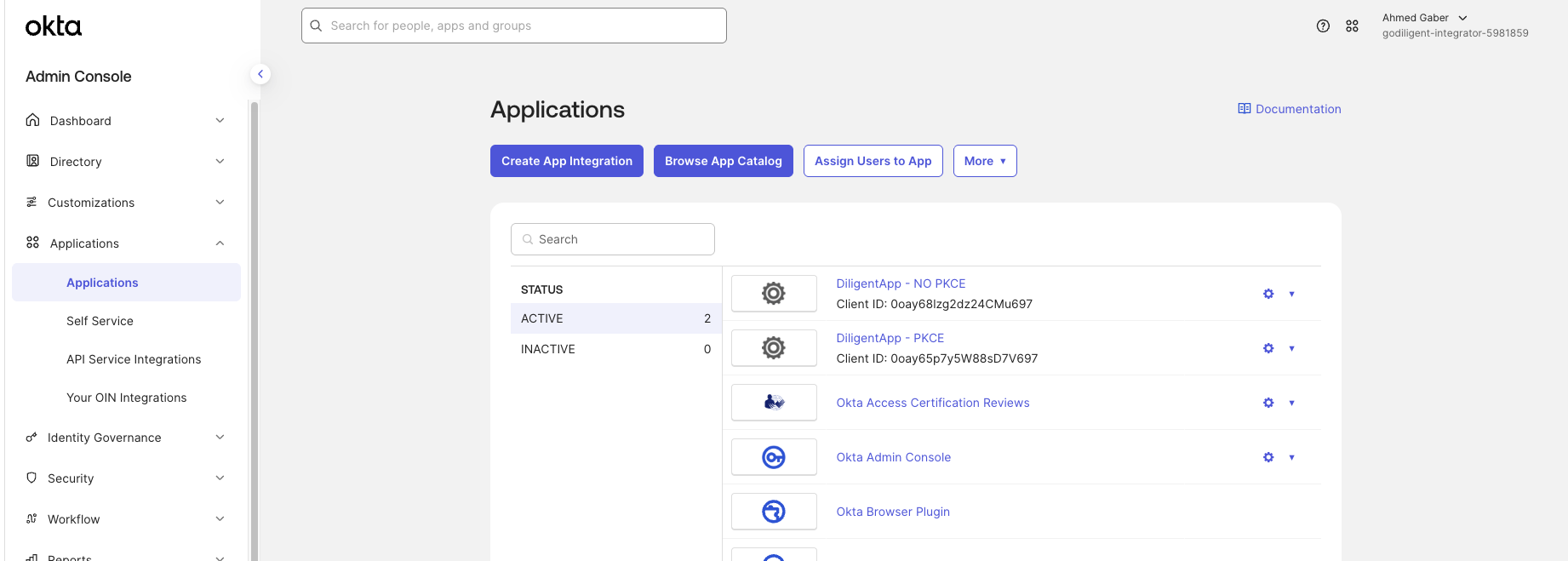Click Client ID 0oay65p7y5W88sD7V697 text
Screen dimensions: 1568x561
(x=936, y=358)
